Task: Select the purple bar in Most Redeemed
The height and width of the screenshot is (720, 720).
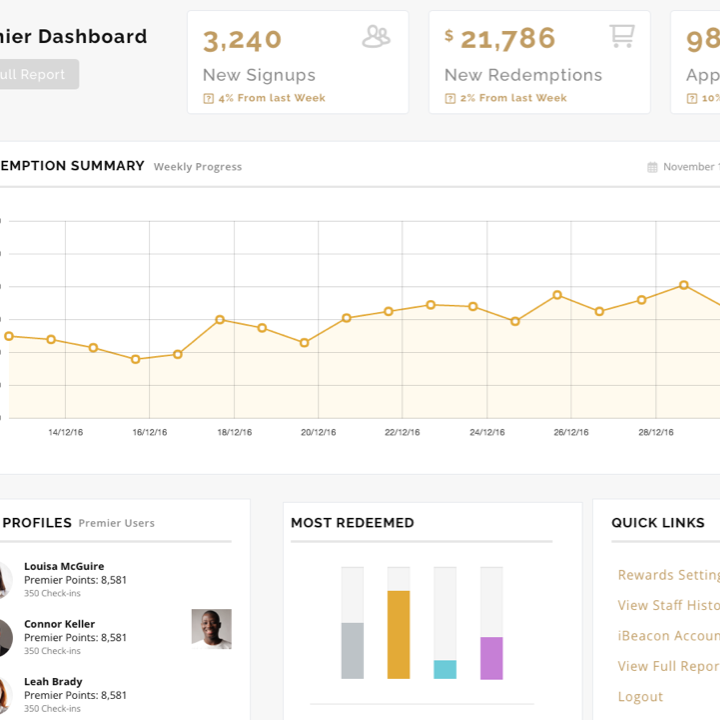Action: 491,657
